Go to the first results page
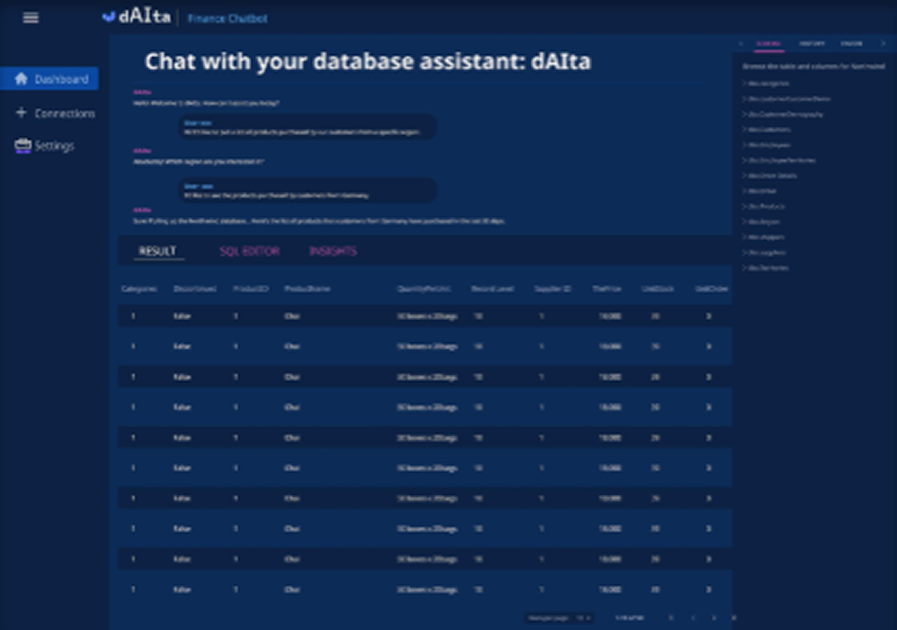Viewport: 897px width, 630px height. (671, 618)
